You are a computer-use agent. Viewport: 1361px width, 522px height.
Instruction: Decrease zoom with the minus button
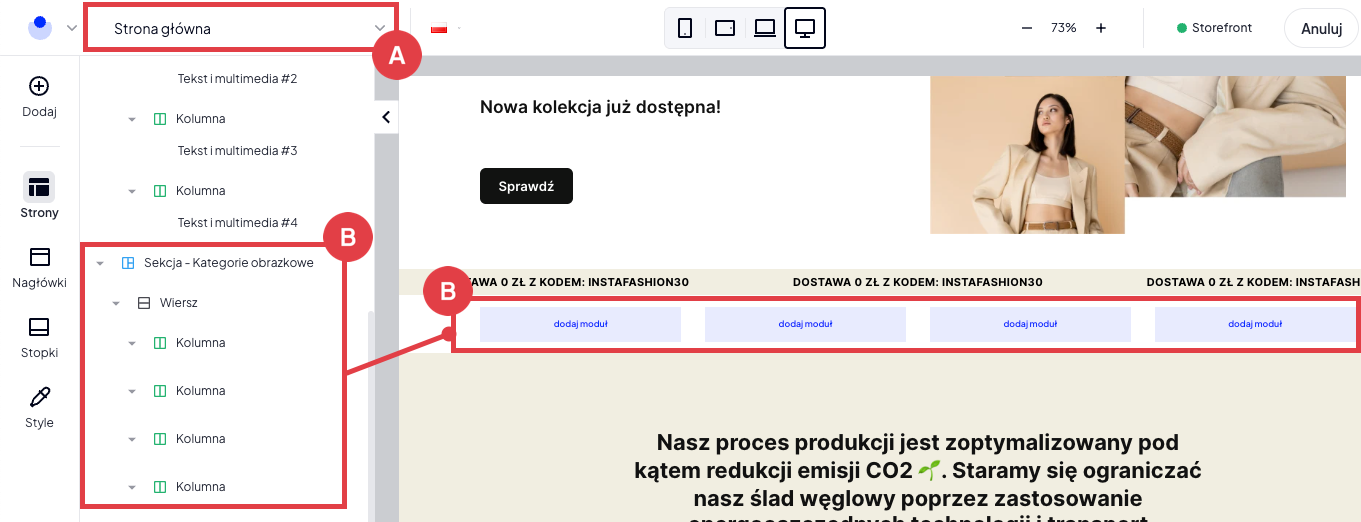(1027, 28)
